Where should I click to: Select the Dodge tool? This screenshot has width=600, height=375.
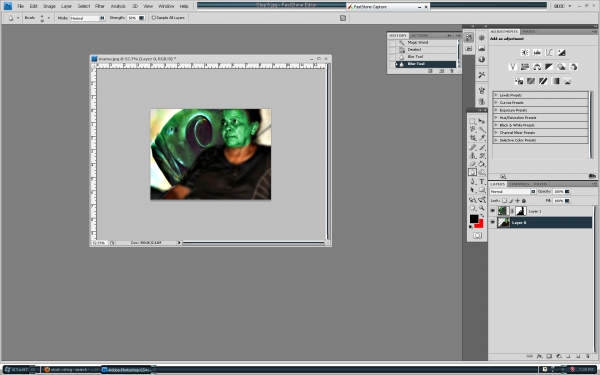tap(482, 173)
